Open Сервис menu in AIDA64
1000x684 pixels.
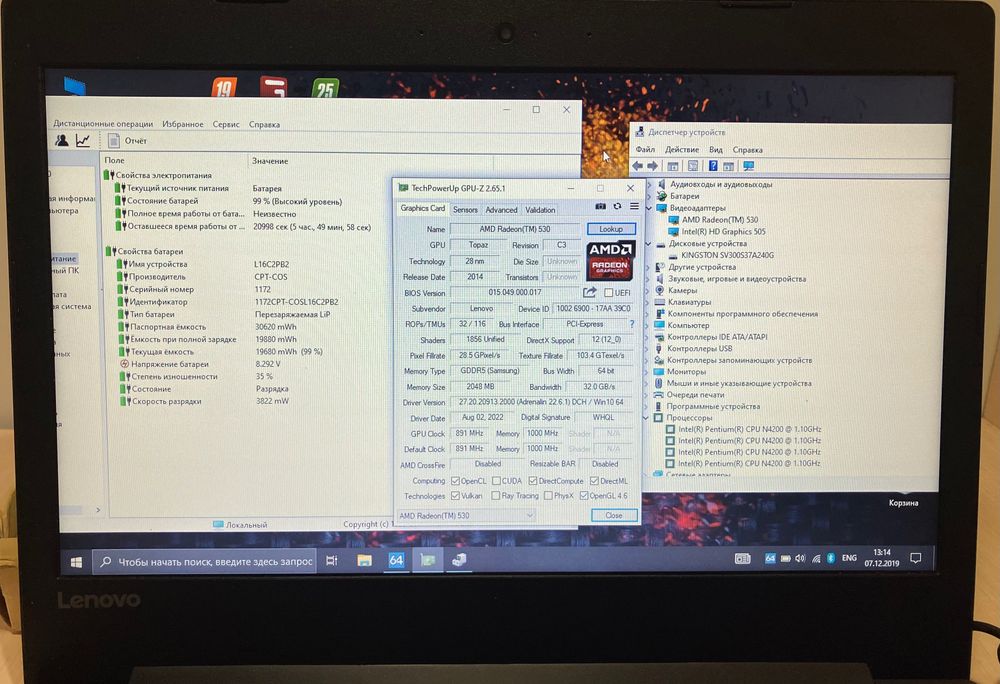[226, 124]
